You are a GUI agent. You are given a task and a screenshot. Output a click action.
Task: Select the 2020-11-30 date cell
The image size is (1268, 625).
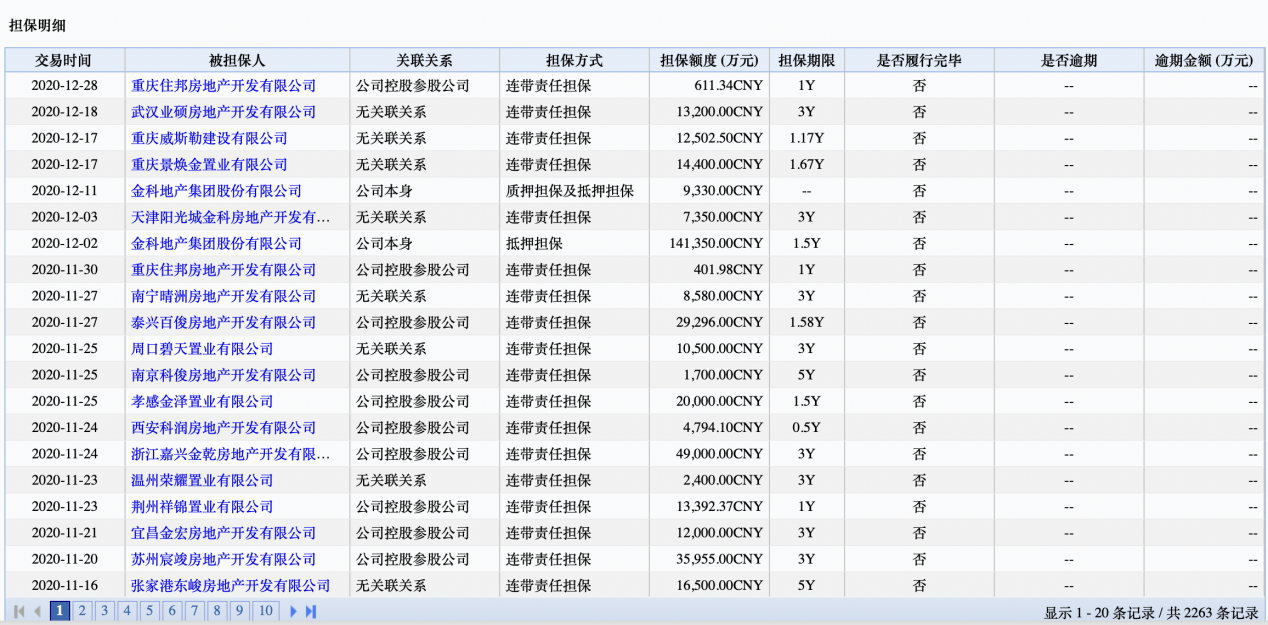coord(64,270)
